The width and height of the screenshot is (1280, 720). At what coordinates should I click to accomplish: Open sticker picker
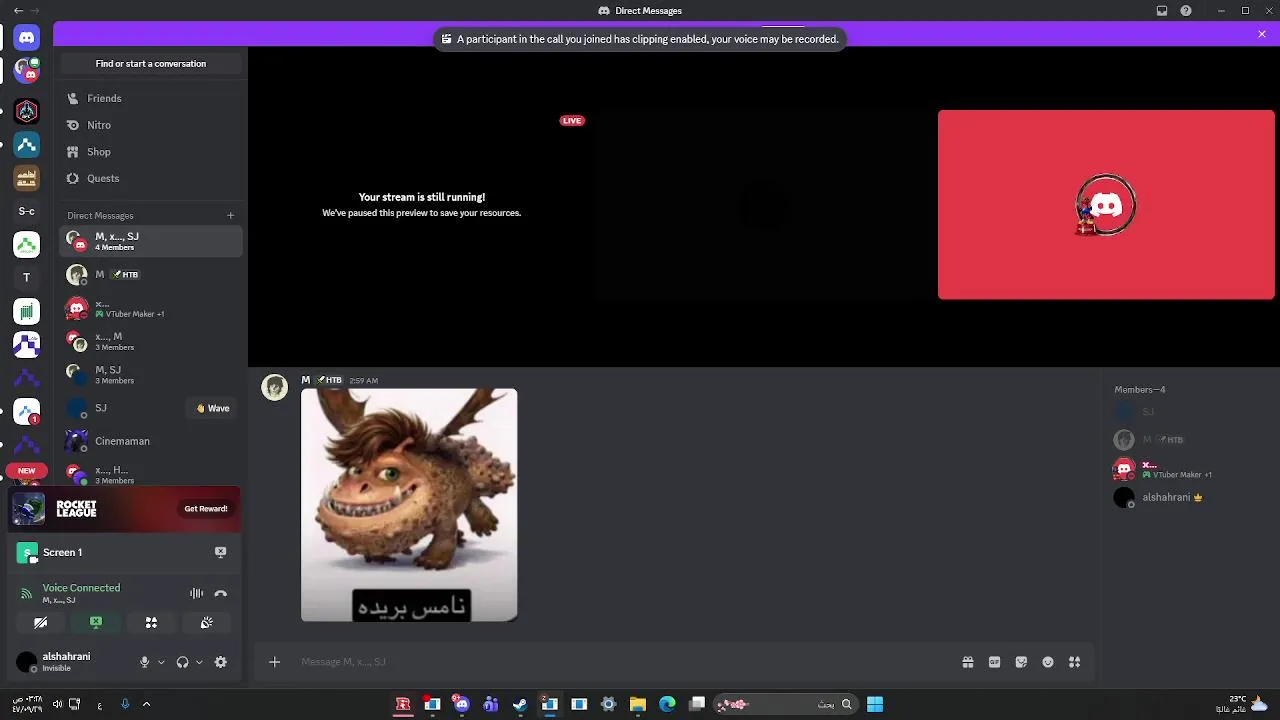tap(1021, 662)
